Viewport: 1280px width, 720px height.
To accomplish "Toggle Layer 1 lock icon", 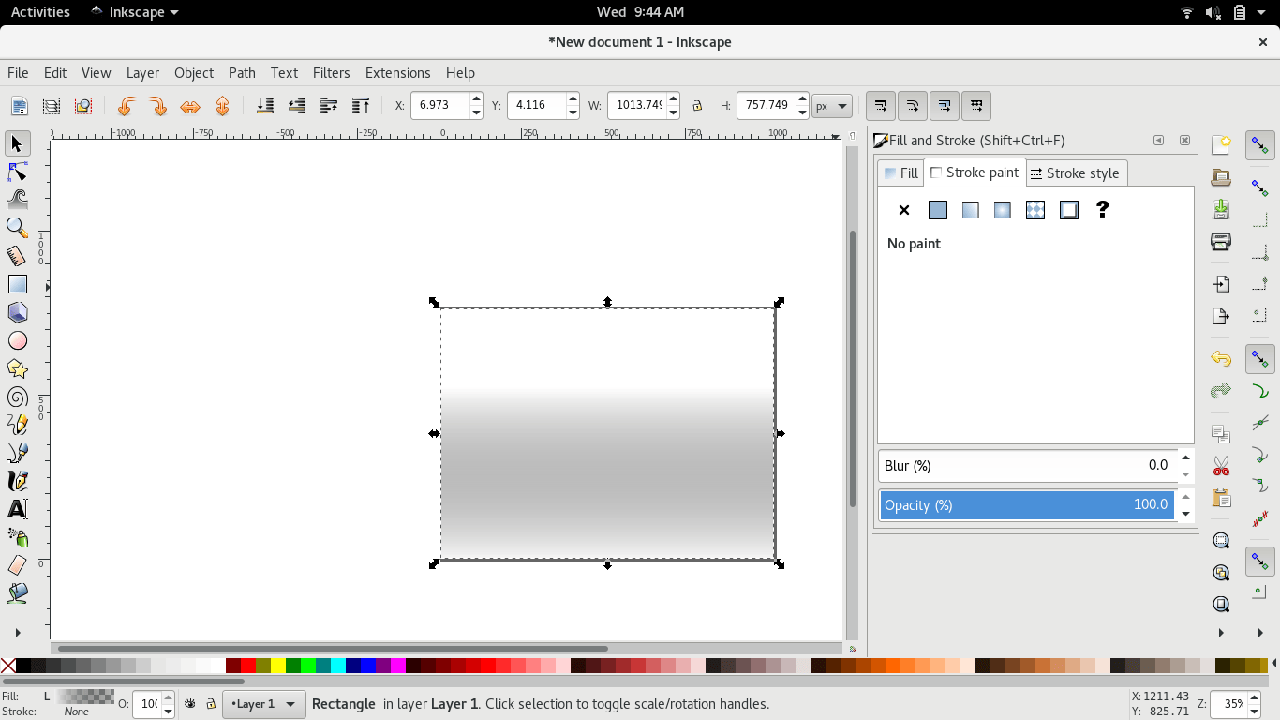I will [211, 704].
